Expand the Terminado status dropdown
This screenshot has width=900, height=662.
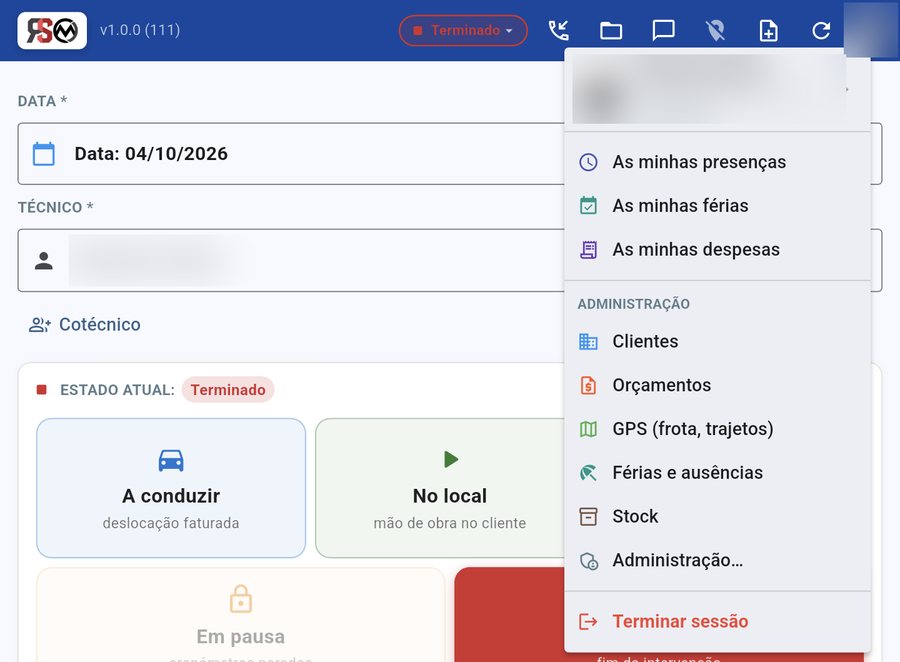pos(463,30)
